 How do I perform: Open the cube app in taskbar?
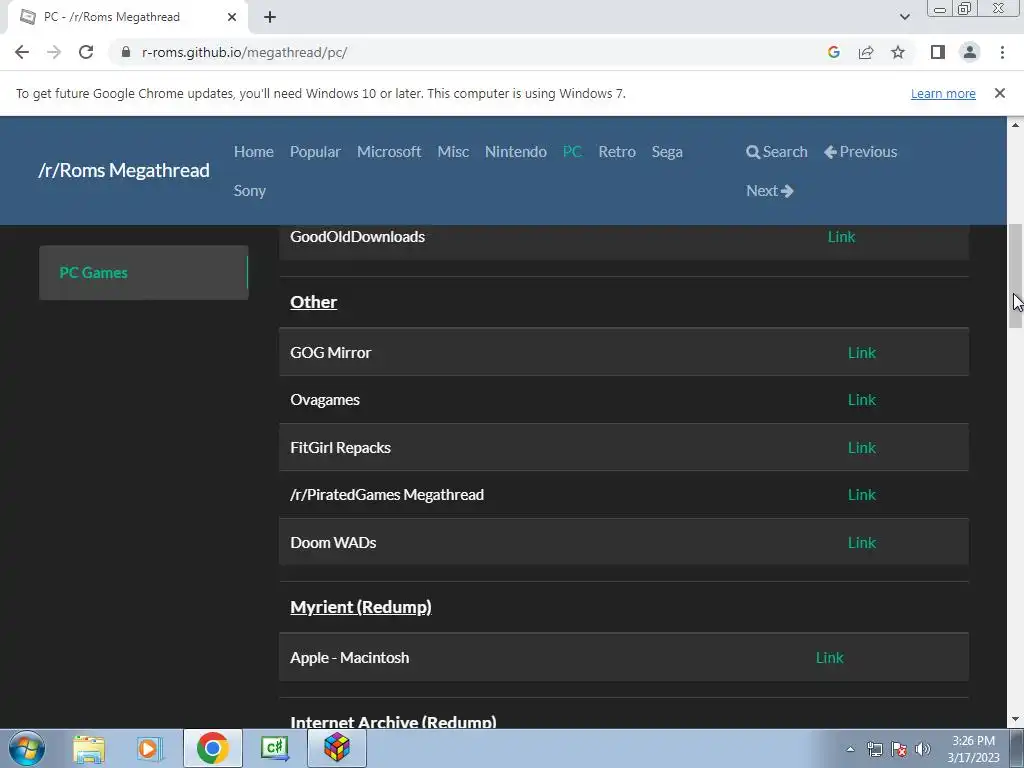click(x=337, y=748)
